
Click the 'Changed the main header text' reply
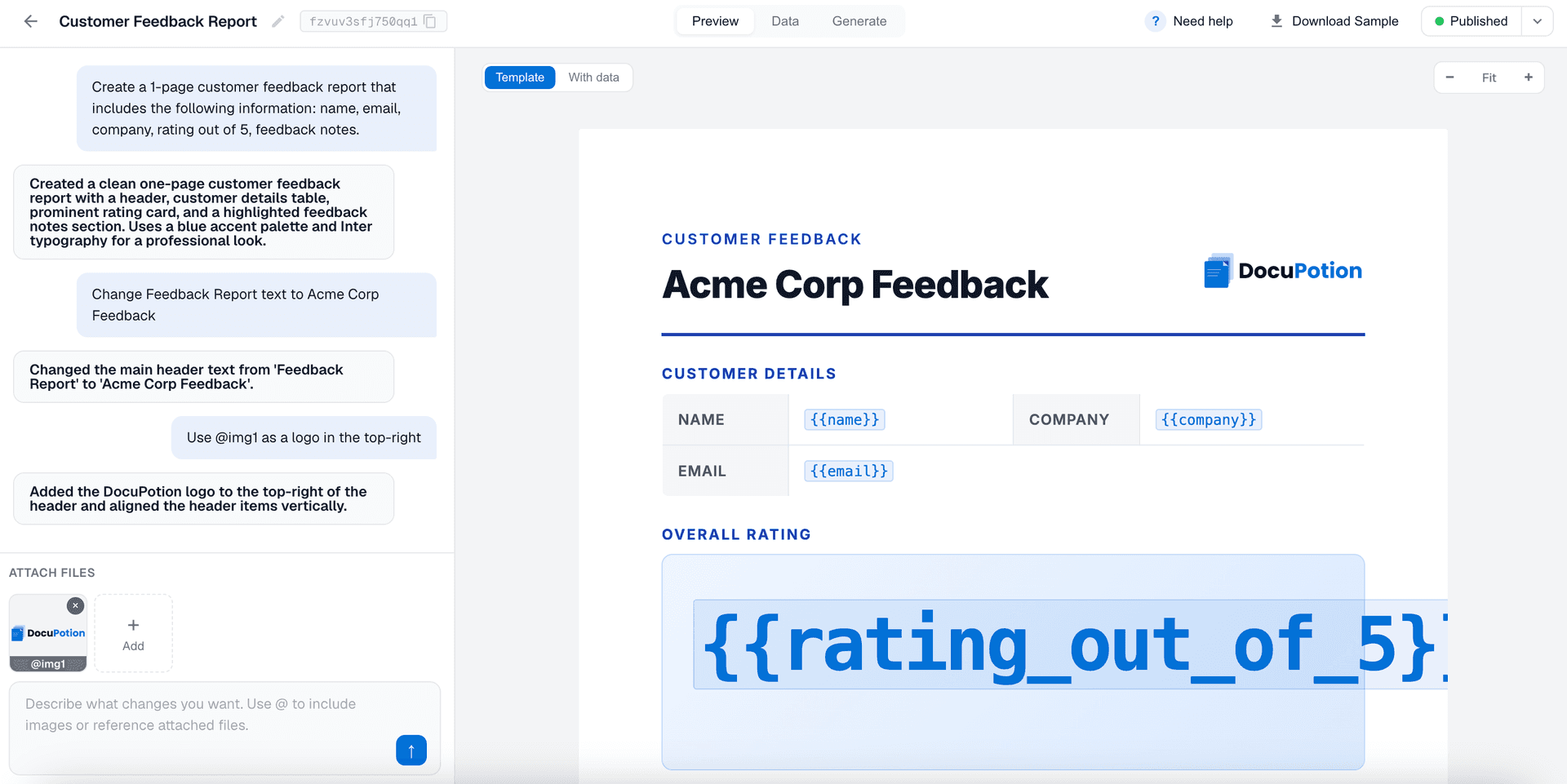pyautogui.click(x=203, y=377)
